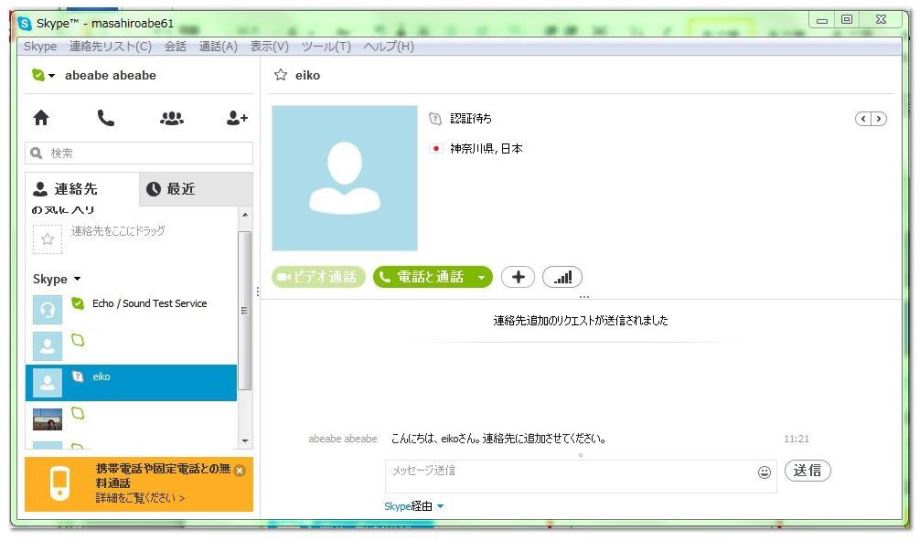Click 詳細をご覧ください link in banner
The image size is (920, 541).
click(x=140, y=498)
